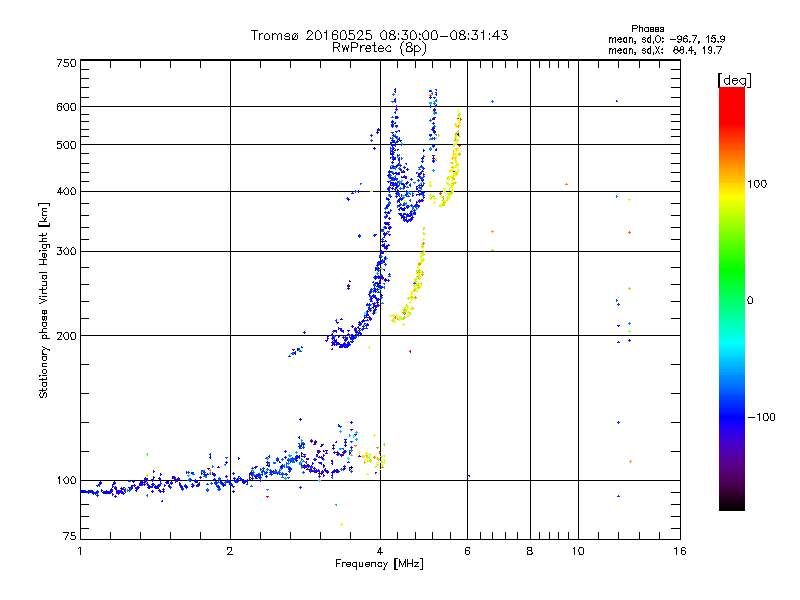Click the x-axis tick label '6'
This screenshot has height=600, width=800.
pos(467,551)
